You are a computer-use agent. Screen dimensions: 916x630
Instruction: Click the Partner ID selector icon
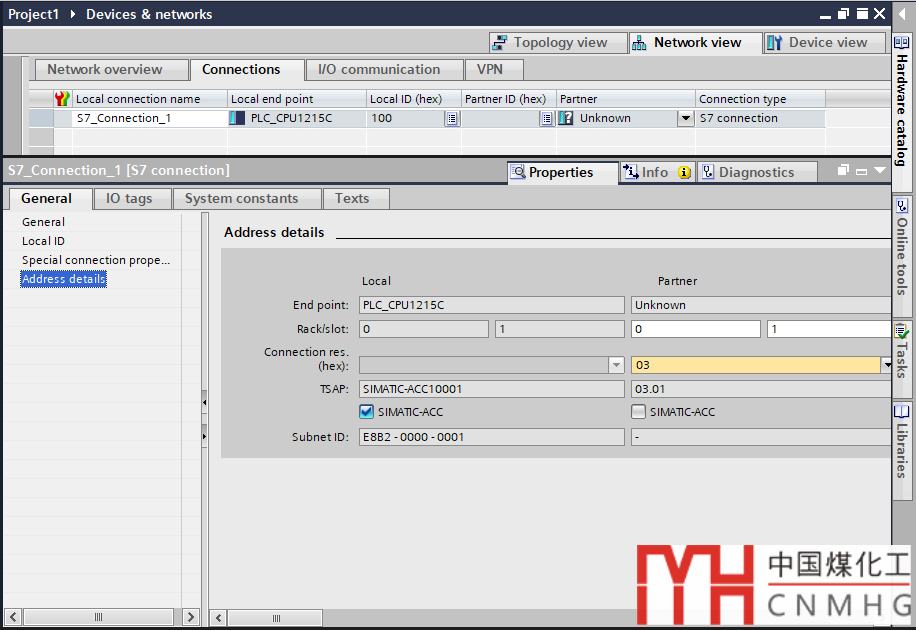pyautogui.click(x=547, y=118)
